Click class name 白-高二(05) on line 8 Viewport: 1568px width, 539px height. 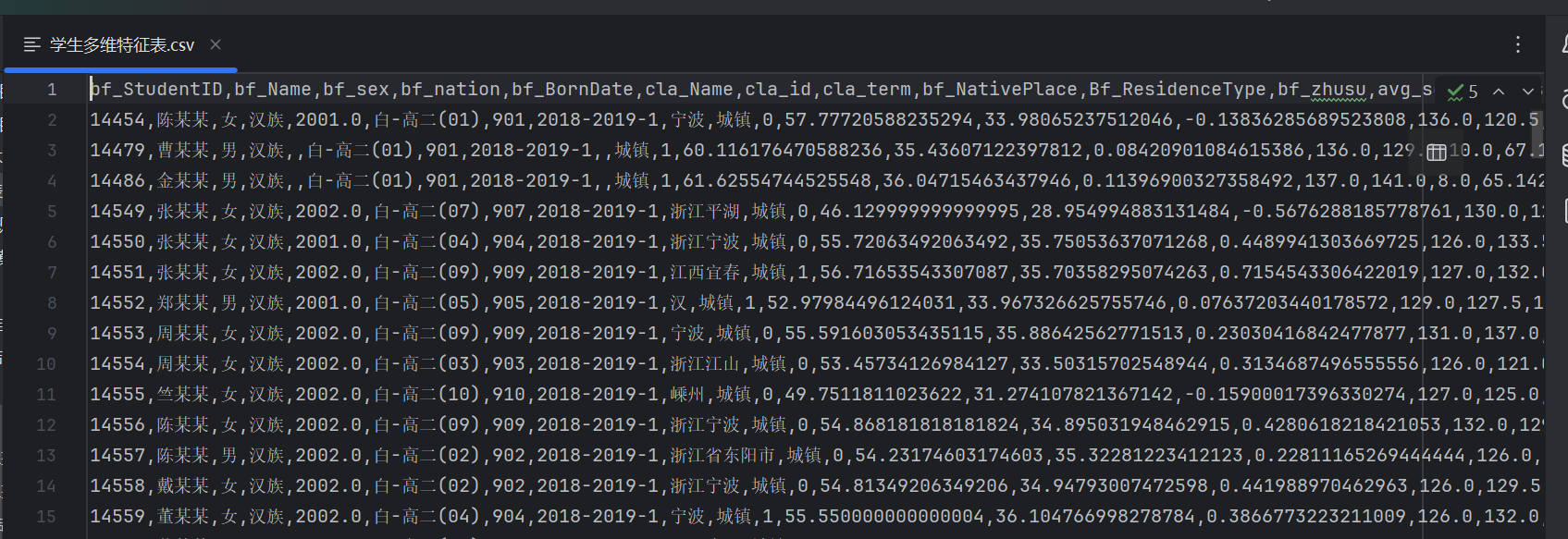pos(426,303)
